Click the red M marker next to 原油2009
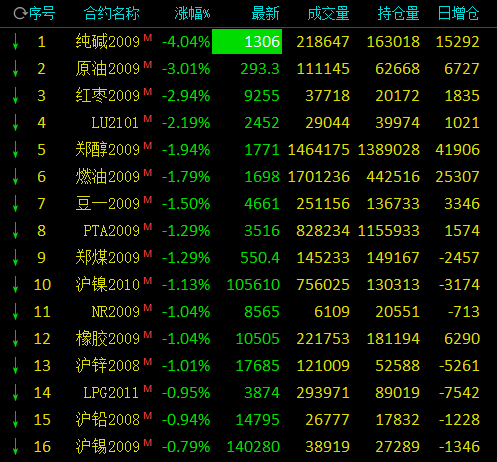Image resolution: width=497 pixels, height=462 pixels. point(148,65)
